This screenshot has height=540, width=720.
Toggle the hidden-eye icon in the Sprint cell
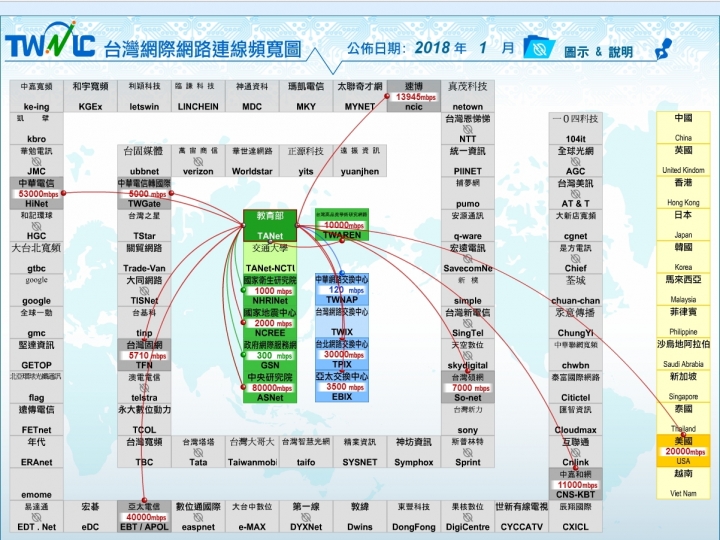point(467,453)
